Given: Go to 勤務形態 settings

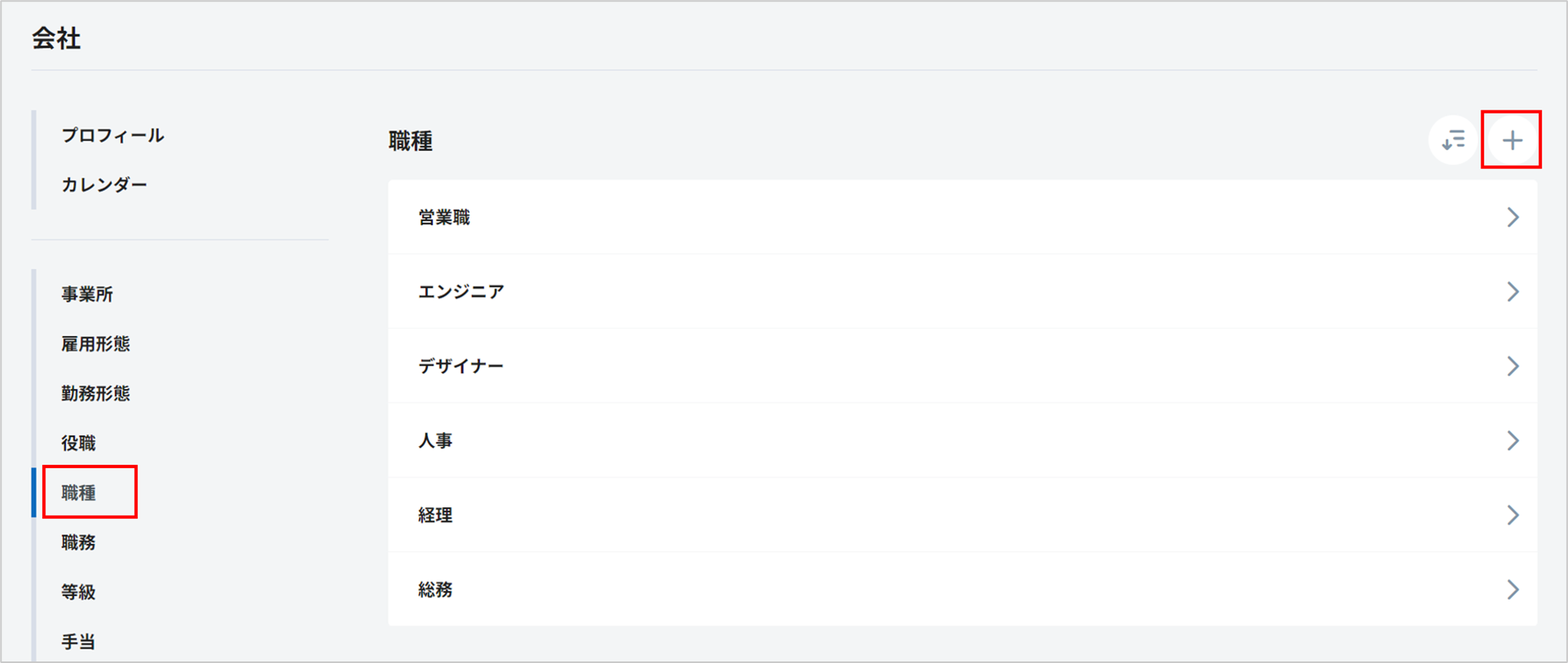Looking at the screenshot, I should (95, 393).
